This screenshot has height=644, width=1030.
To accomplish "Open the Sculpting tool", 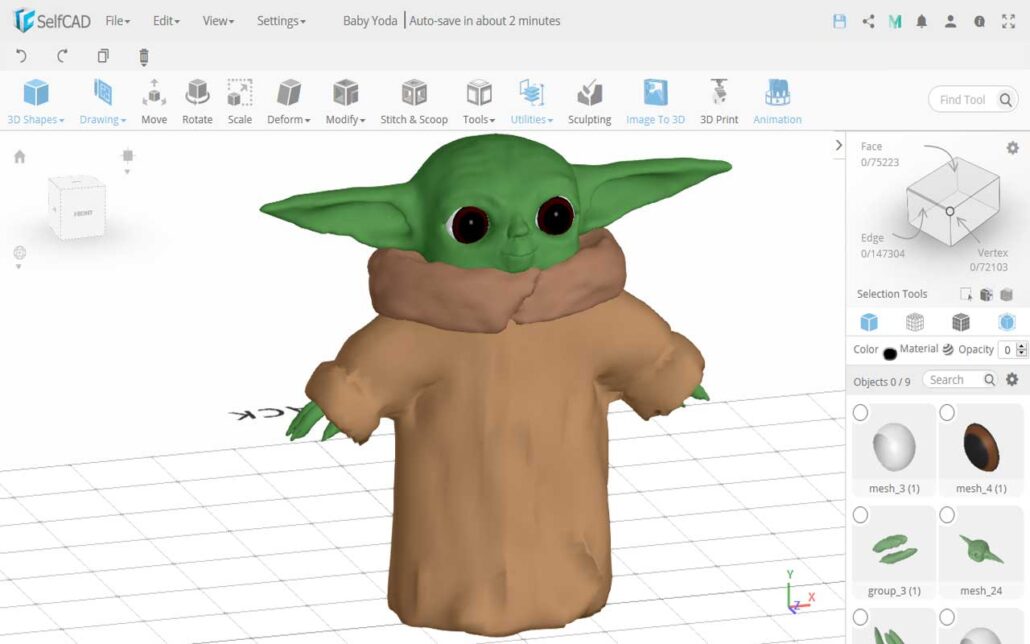I will [589, 100].
